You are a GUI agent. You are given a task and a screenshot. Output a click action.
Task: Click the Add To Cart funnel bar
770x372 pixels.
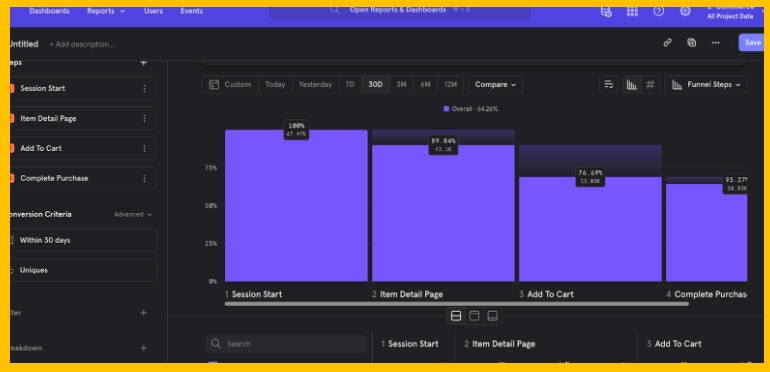coord(590,229)
